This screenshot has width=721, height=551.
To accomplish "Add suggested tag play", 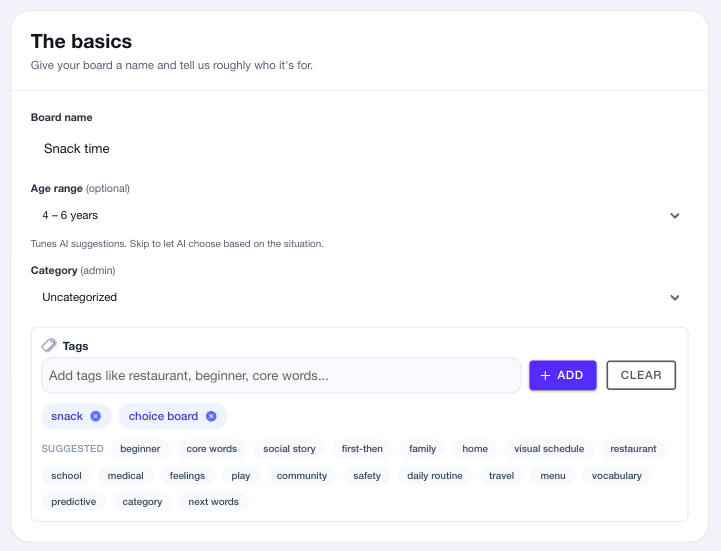I will (x=240, y=476).
